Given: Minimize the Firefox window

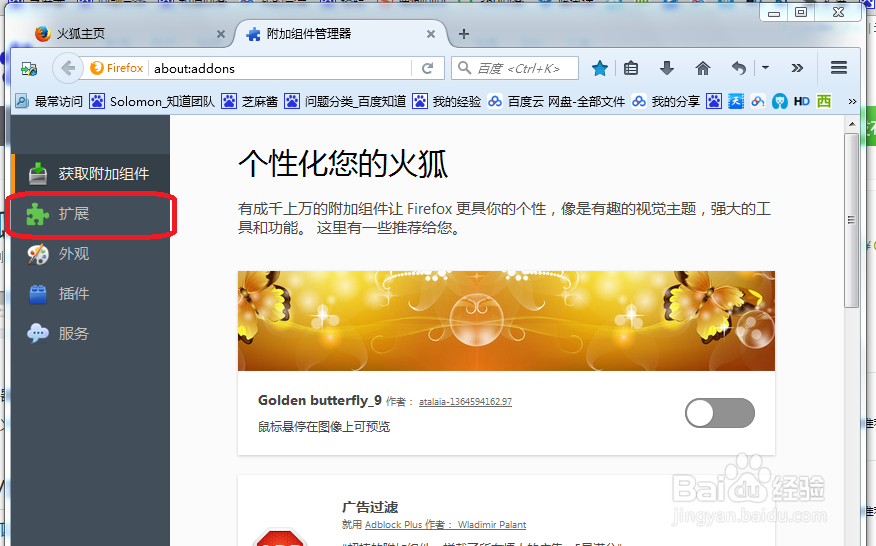Looking at the screenshot, I should (774, 12).
